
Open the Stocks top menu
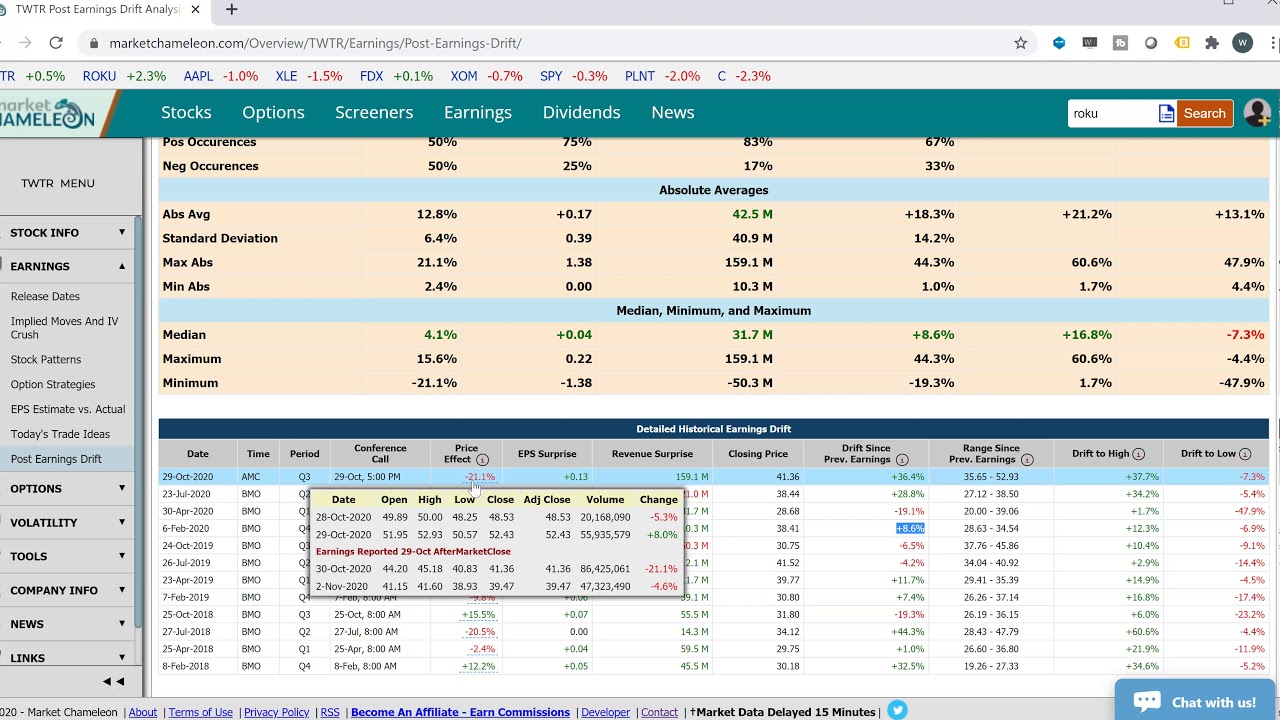click(186, 113)
